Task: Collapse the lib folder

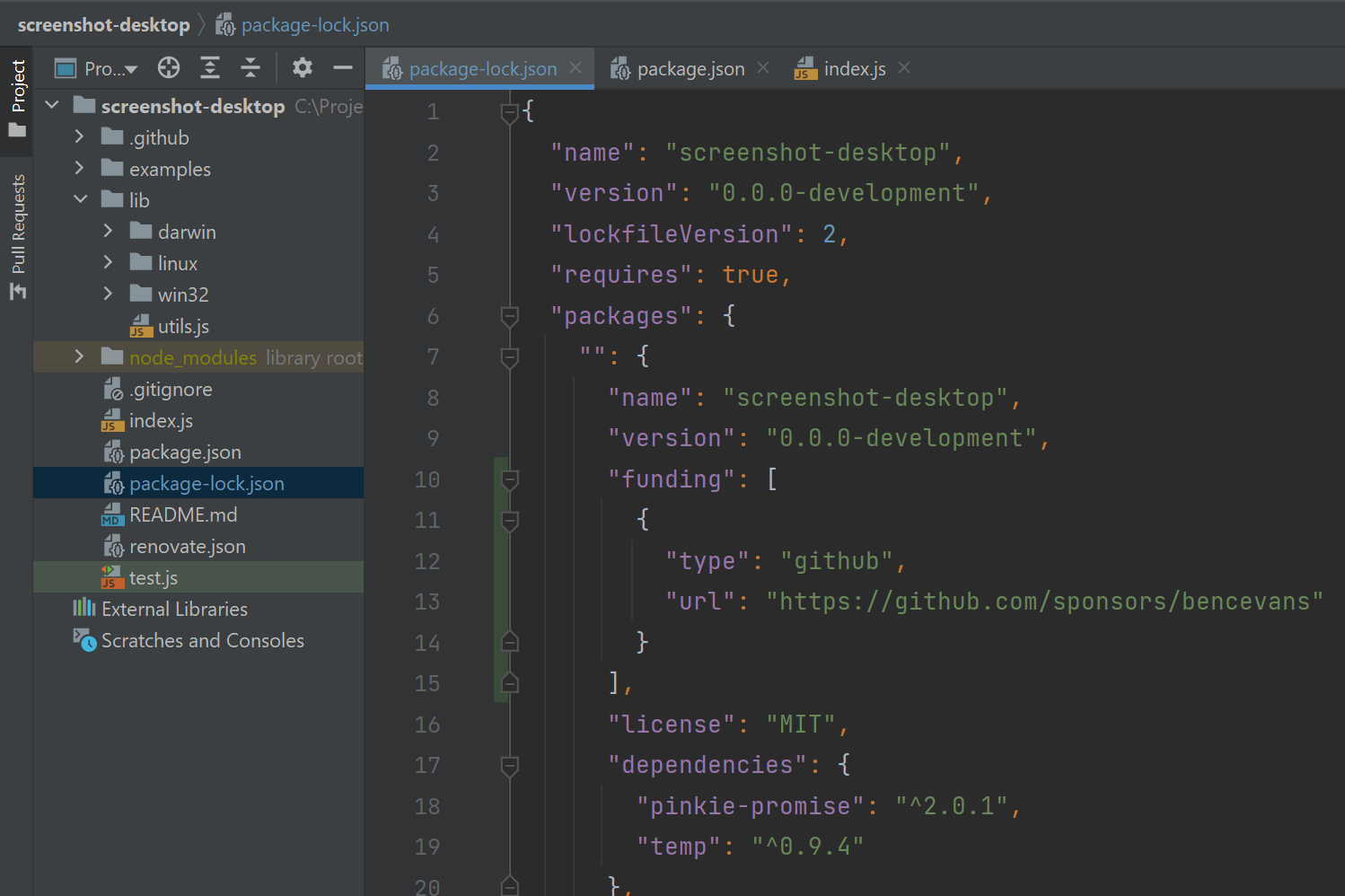Action: tap(80, 199)
